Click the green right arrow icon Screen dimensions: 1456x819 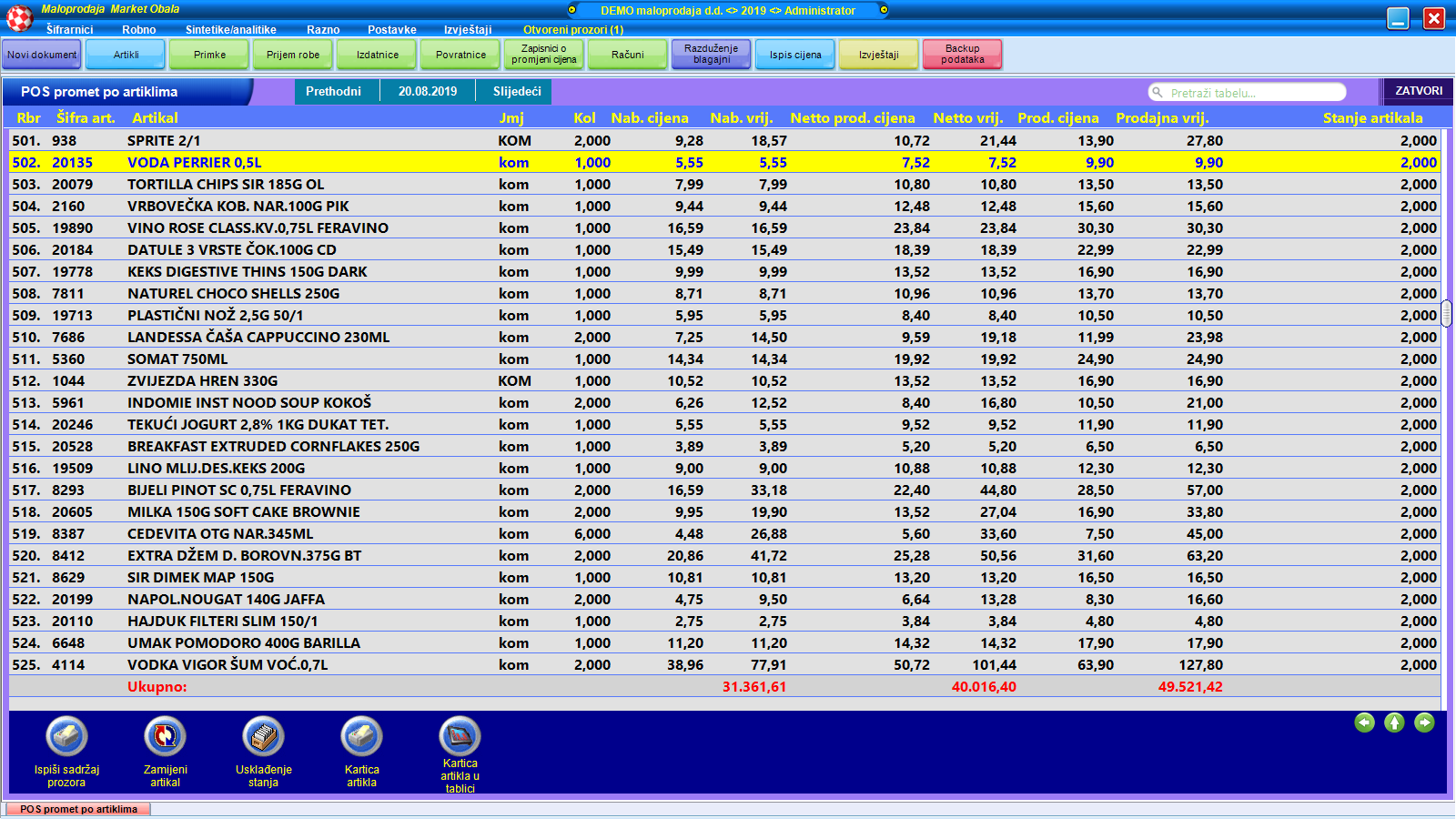click(x=1424, y=723)
